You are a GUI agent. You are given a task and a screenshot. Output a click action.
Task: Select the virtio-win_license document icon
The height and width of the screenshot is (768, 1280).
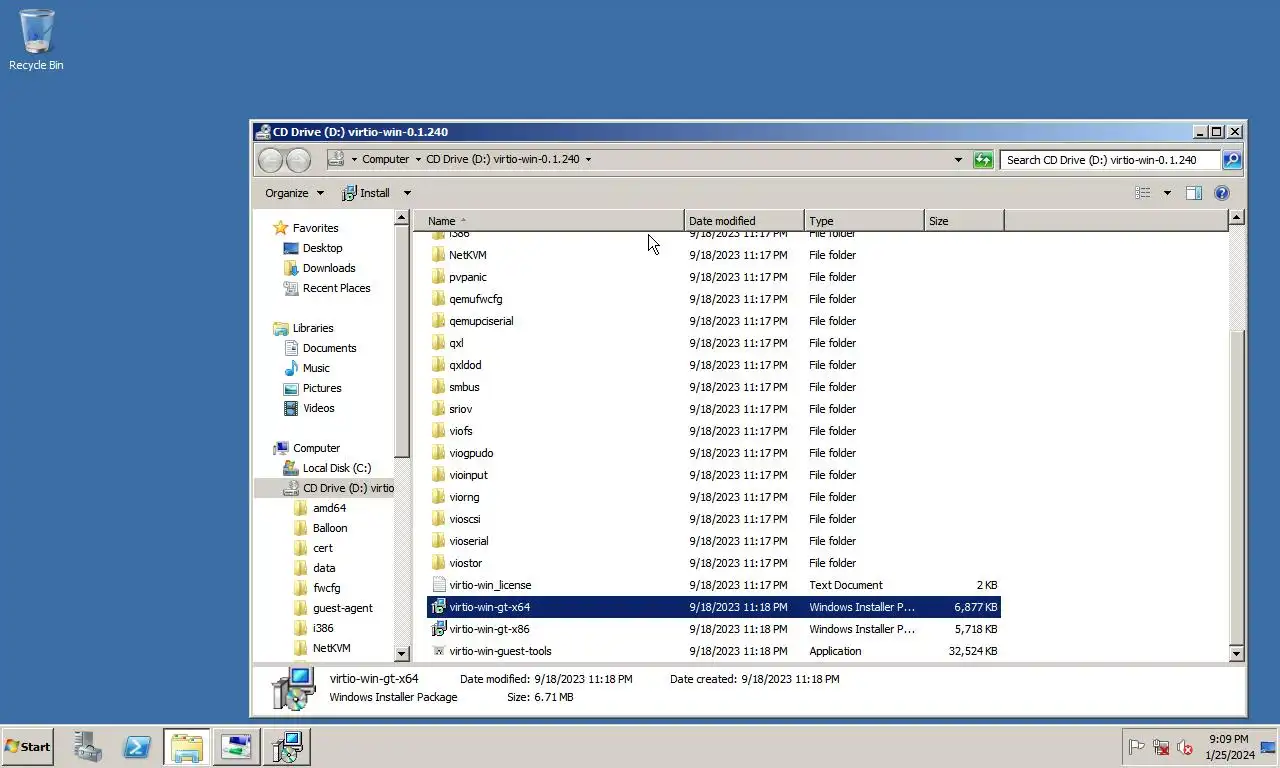438,585
